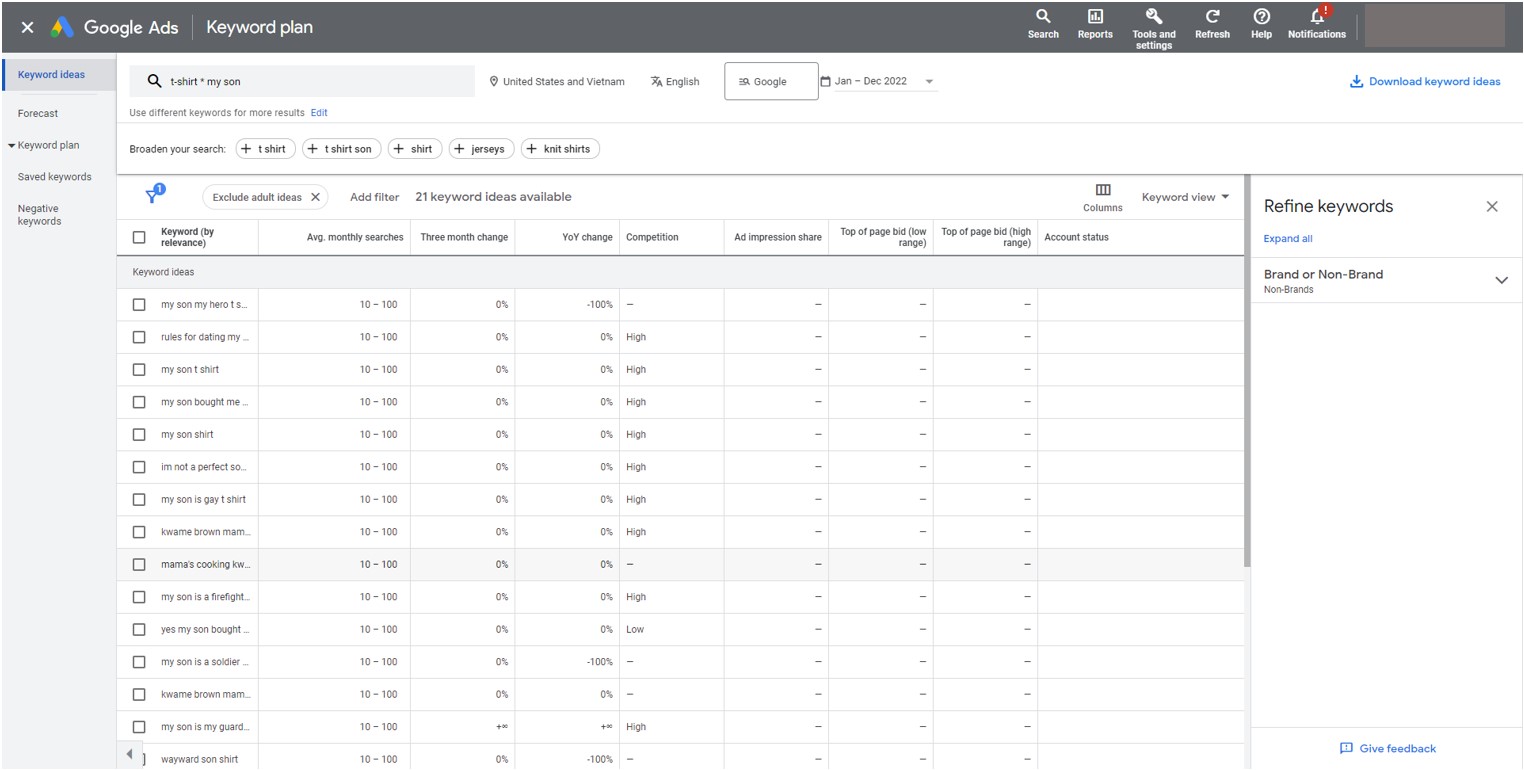Sort by YoY change column
Screen dimensions: 1524x770
click(x=588, y=237)
